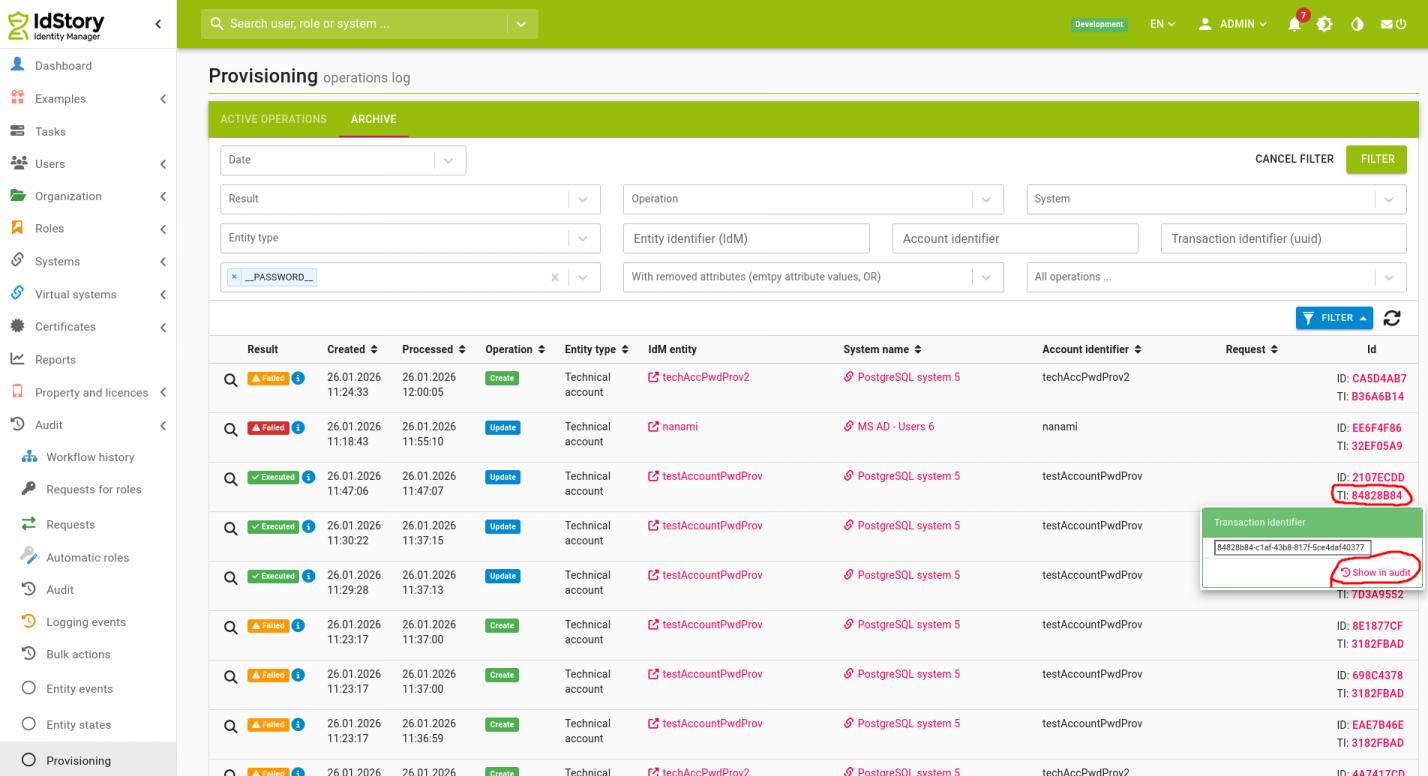Image resolution: width=1428 pixels, height=776 pixels.
Task: Click info icon beside first Failed result
Action: coord(298,378)
